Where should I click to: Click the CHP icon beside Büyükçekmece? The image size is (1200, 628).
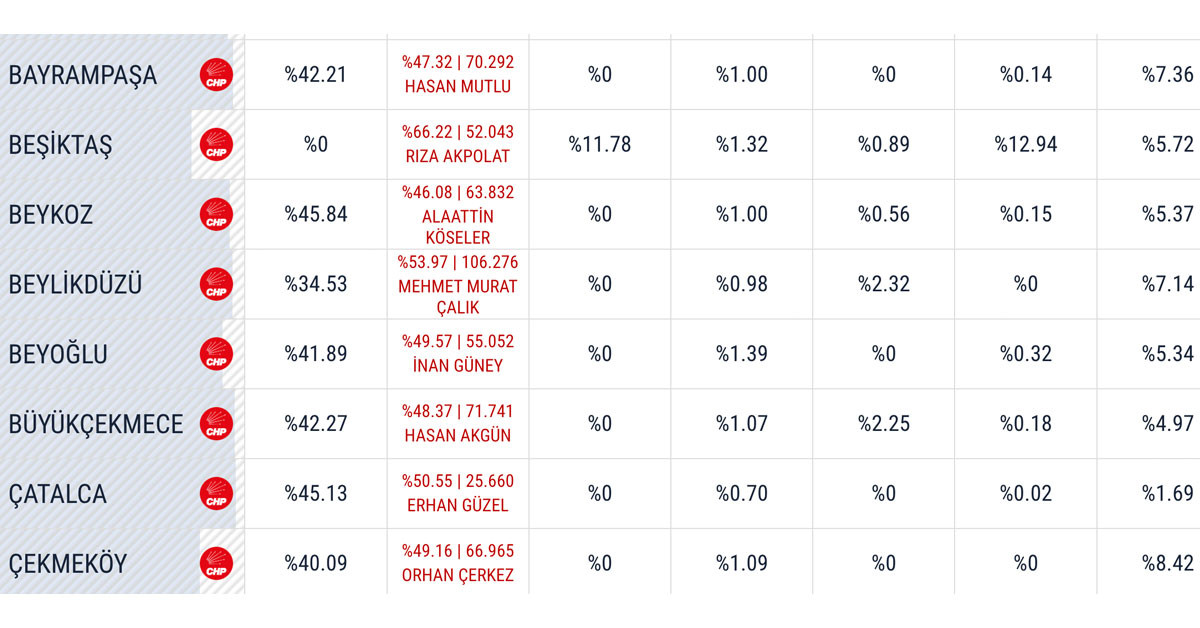tap(216, 424)
